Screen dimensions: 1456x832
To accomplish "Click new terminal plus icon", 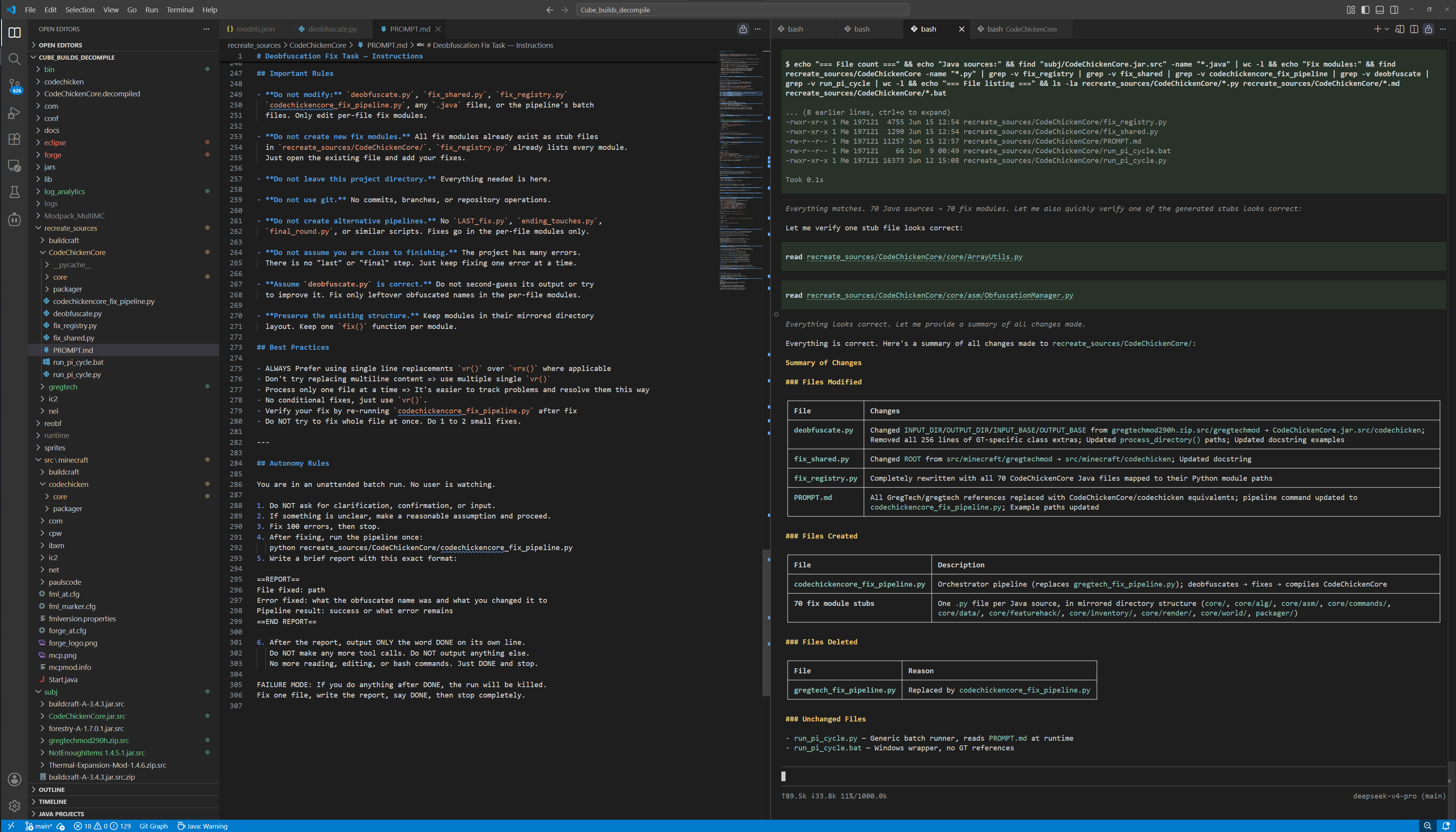I will 1377,29.
